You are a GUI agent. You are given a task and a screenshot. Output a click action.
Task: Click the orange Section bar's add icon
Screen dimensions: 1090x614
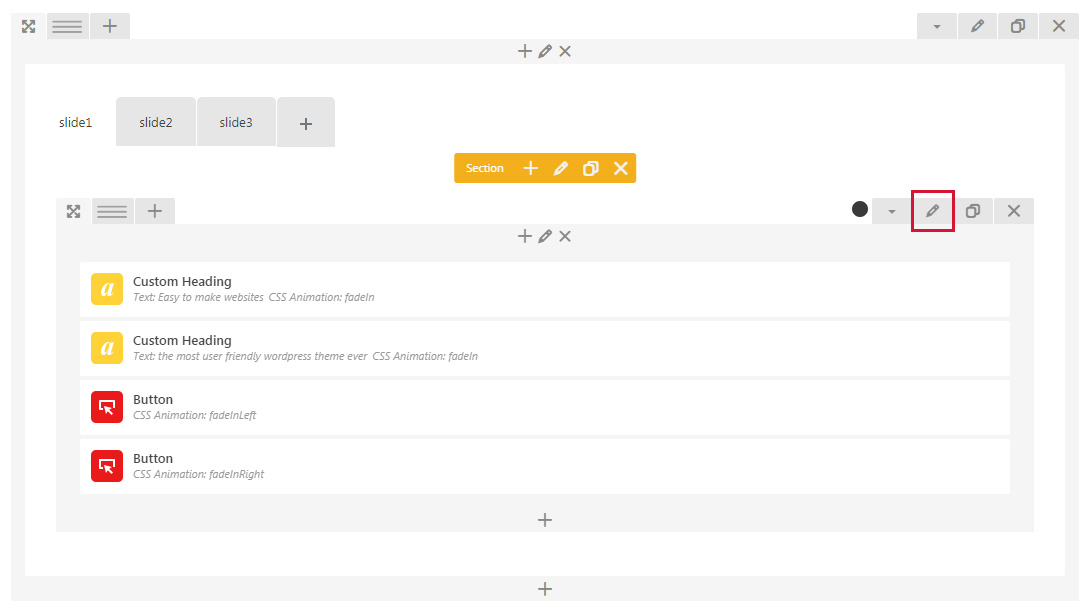pyautogui.click(x=531, y=168)
